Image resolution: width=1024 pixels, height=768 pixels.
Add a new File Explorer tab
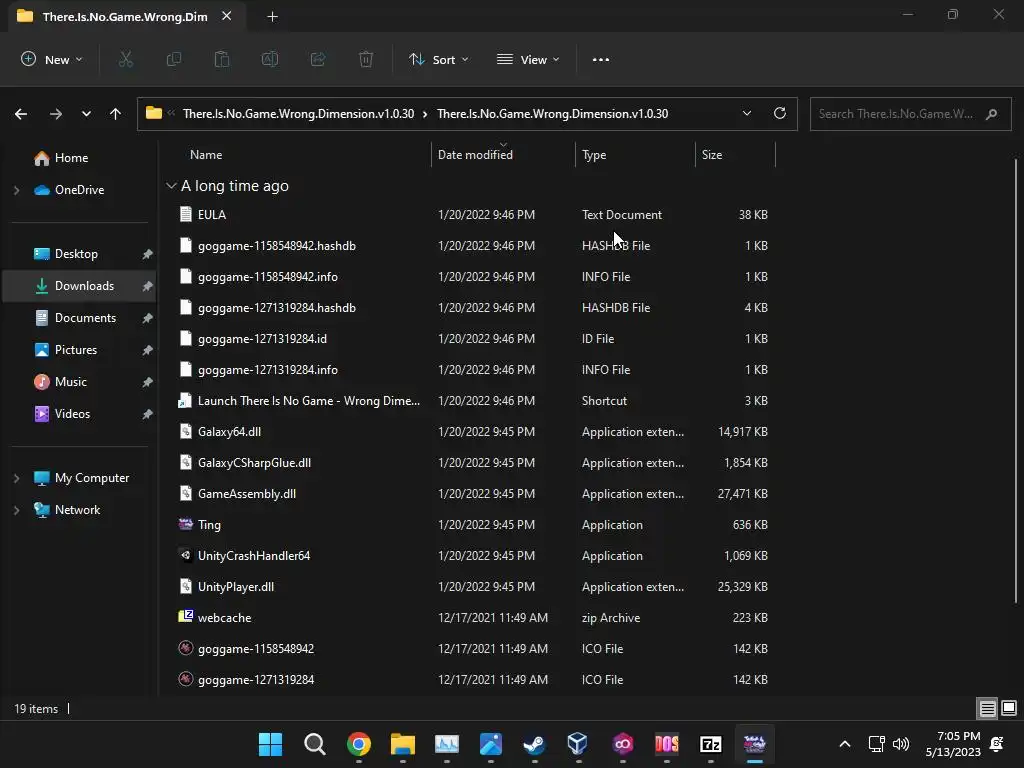coord(272,17)
